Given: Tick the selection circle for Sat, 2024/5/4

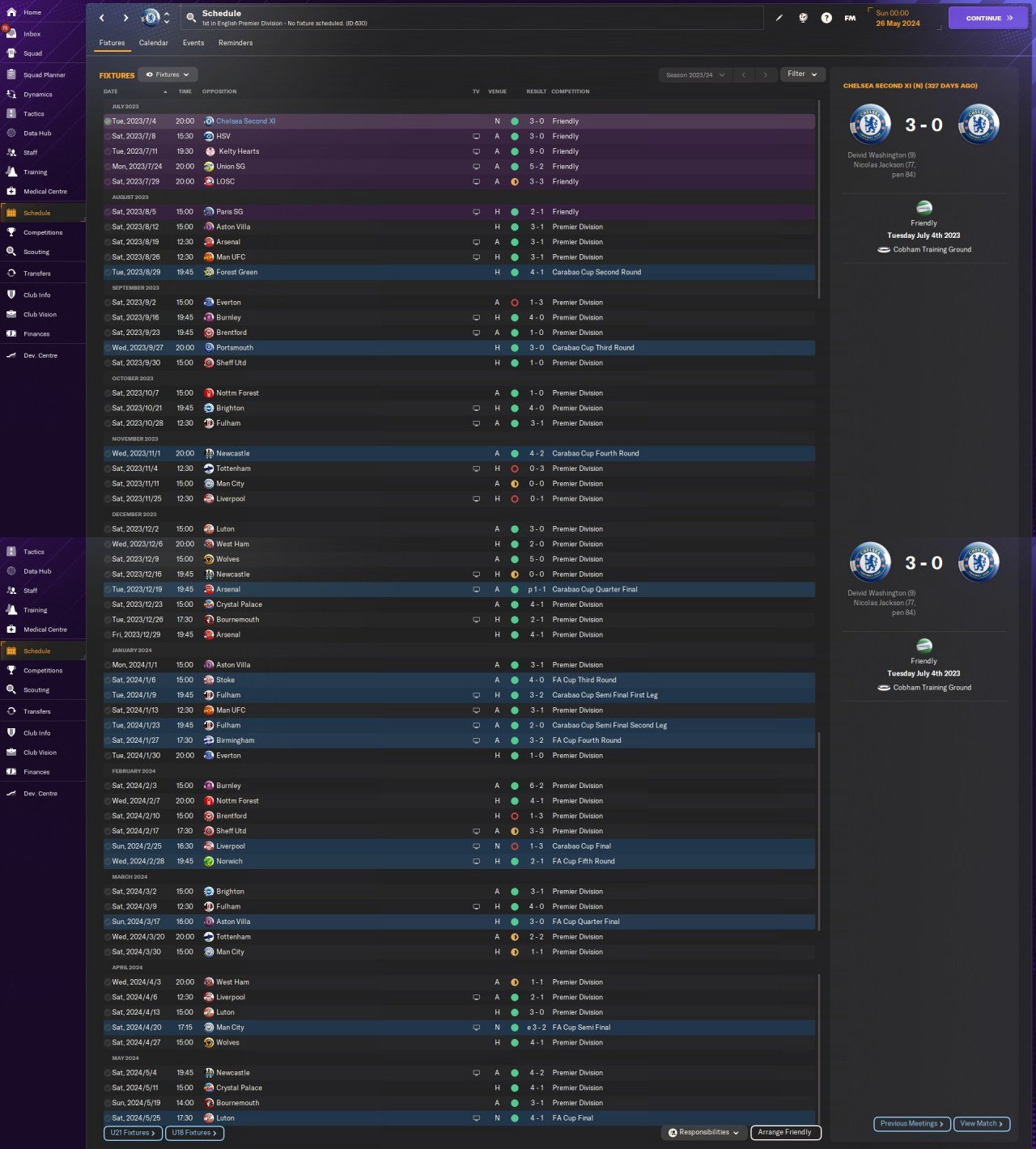Looking at the screenshot, I should click(x=108, y=1073).
